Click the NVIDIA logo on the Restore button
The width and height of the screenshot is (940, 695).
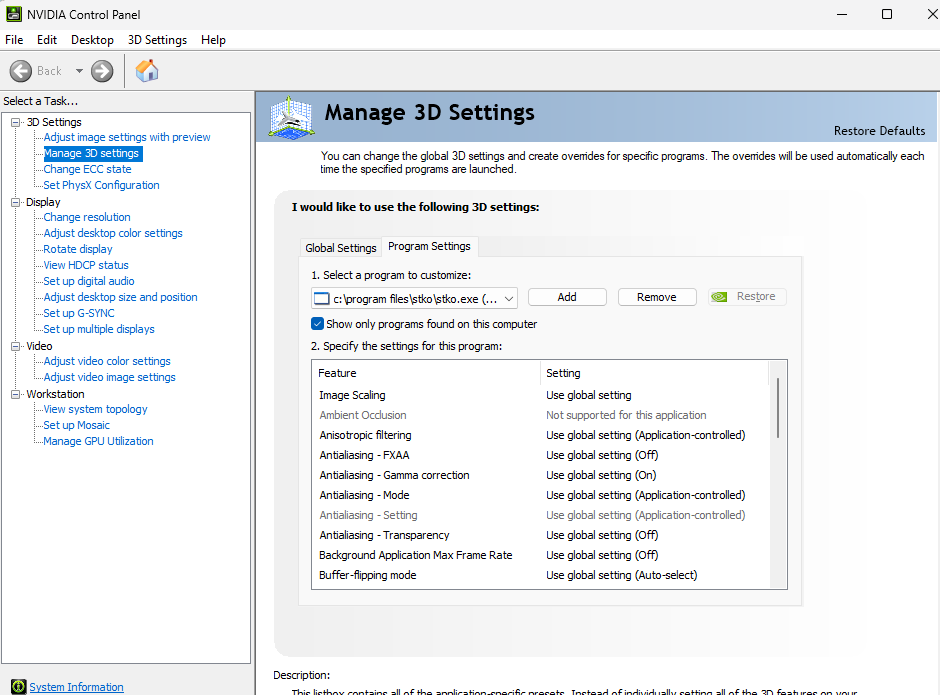(x=719, y=297)
